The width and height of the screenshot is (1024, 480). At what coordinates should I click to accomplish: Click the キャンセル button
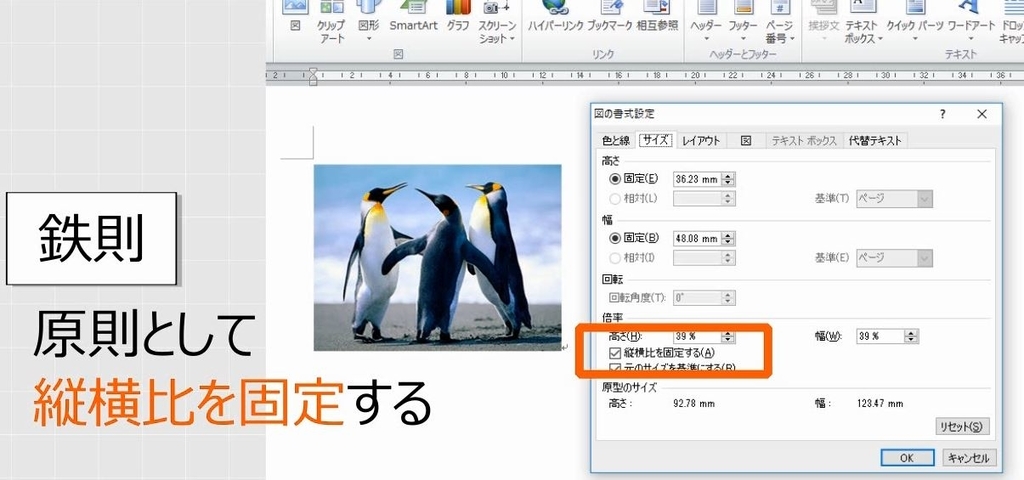(x=970, y=458)
